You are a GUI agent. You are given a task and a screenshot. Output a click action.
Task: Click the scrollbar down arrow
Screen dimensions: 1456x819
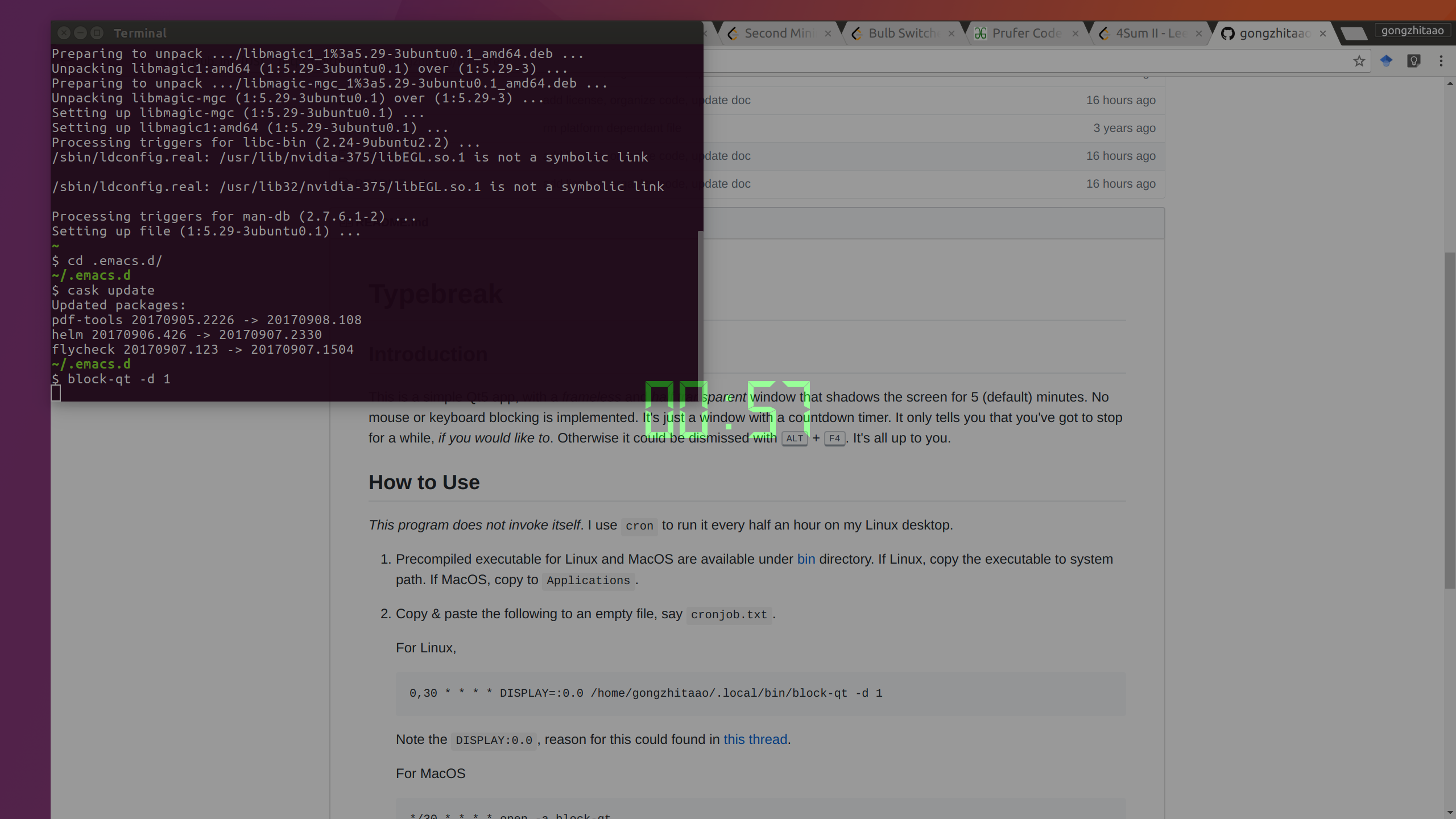pos(1450,813)
